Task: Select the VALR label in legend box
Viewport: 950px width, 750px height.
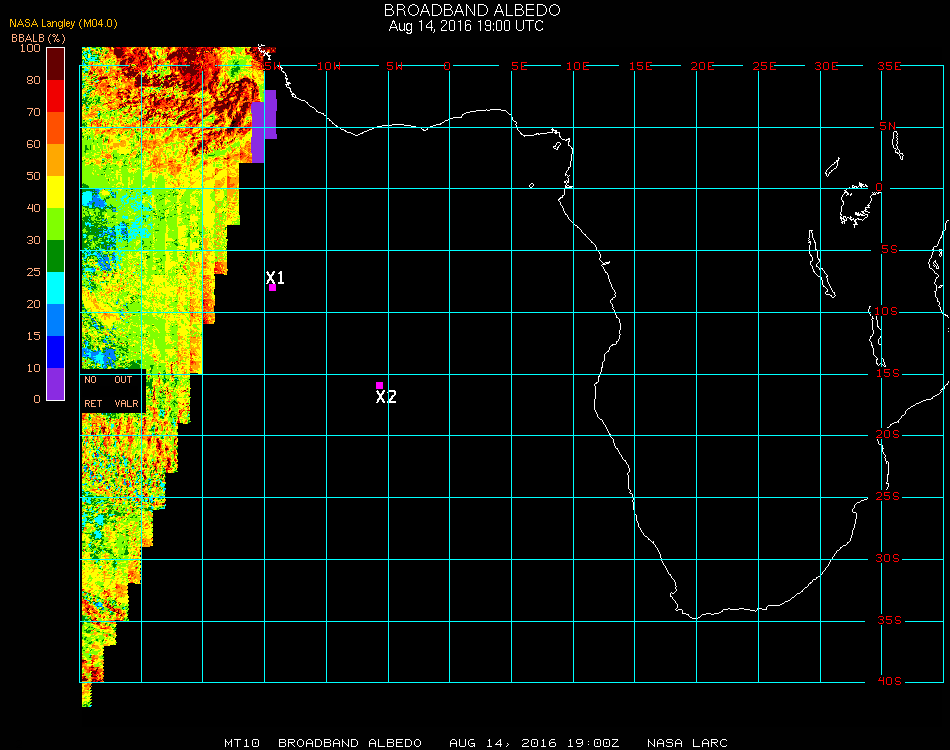Action: point(126,403)
